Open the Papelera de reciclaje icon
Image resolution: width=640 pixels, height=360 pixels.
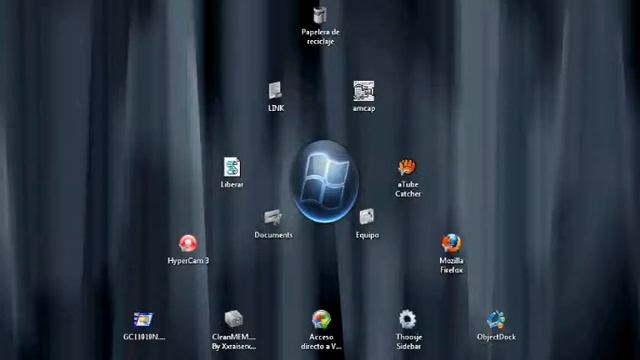pyautogui.click(x=320, y=16)
